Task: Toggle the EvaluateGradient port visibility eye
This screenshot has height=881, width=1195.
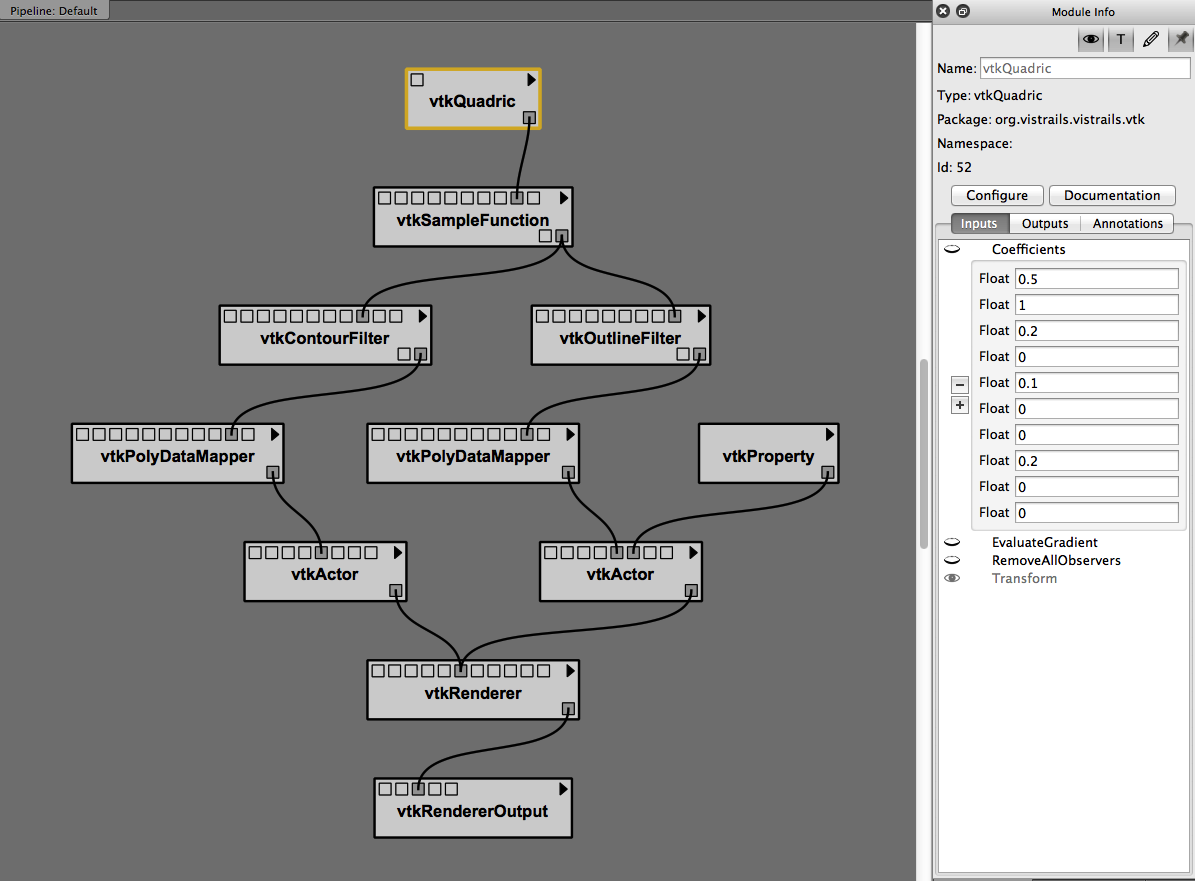Action: (952, 543)
